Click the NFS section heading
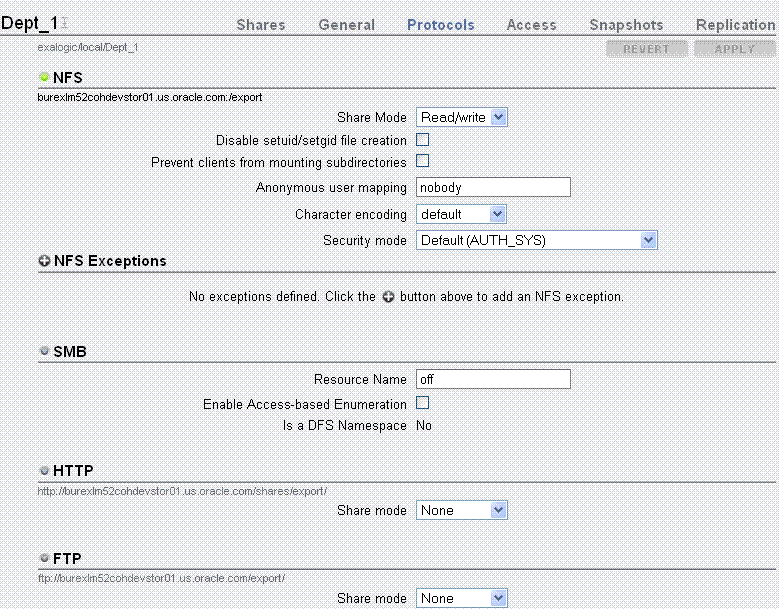Viewport: 779px width, 609px height. [x=68, y=78]
